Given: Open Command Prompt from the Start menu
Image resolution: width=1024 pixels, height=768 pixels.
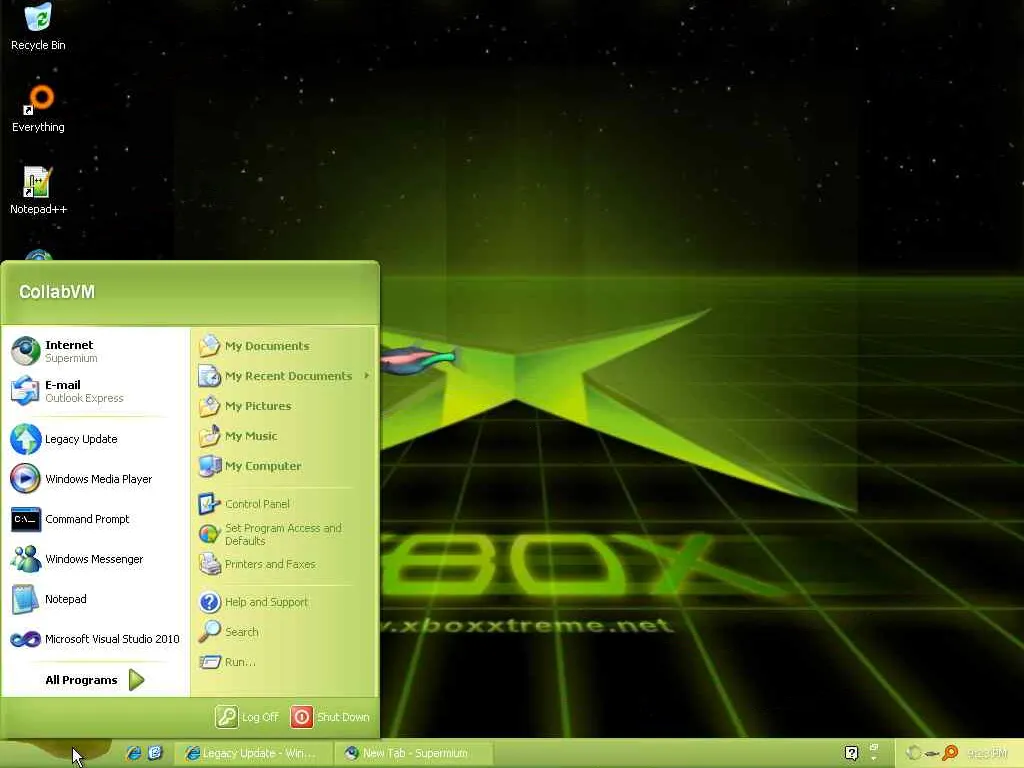Looking at the screenshot, I should point(95,519).
